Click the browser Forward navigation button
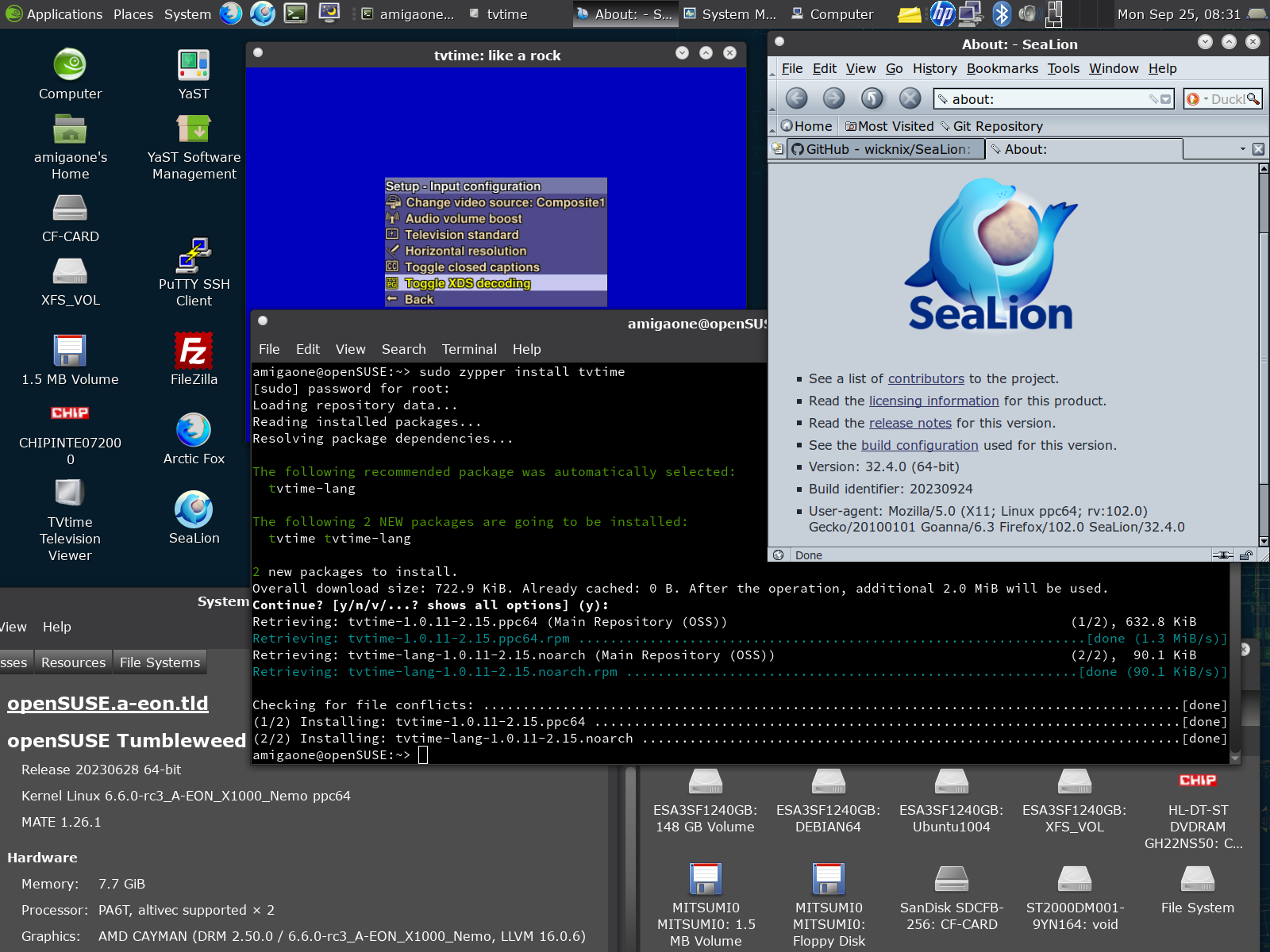The width and height of the screenshot is (1270, 952). click(833, 98)
